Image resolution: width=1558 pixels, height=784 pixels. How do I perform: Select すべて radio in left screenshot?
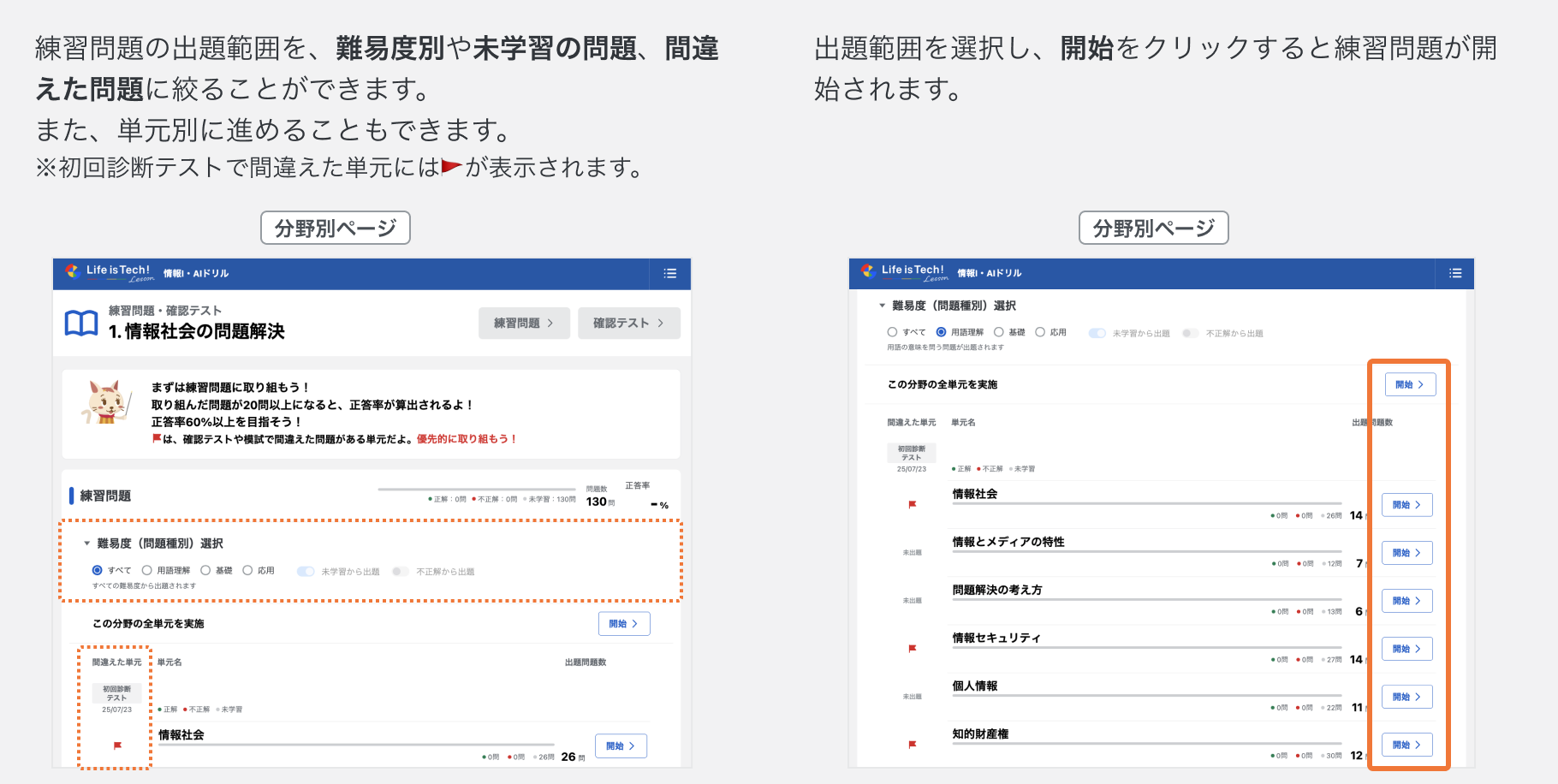coord(98,570)
